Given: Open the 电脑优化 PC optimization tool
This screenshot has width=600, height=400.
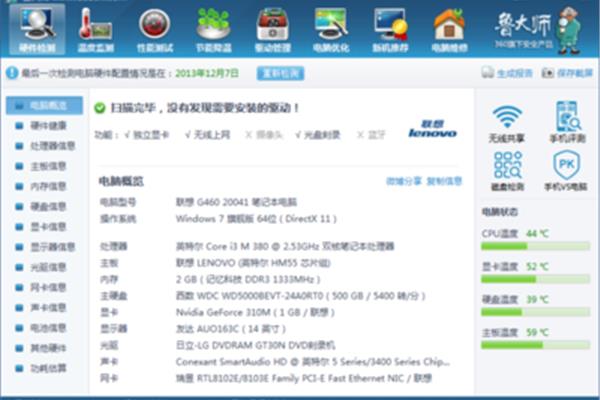Looking at the screenshot, I should [331, 30].
